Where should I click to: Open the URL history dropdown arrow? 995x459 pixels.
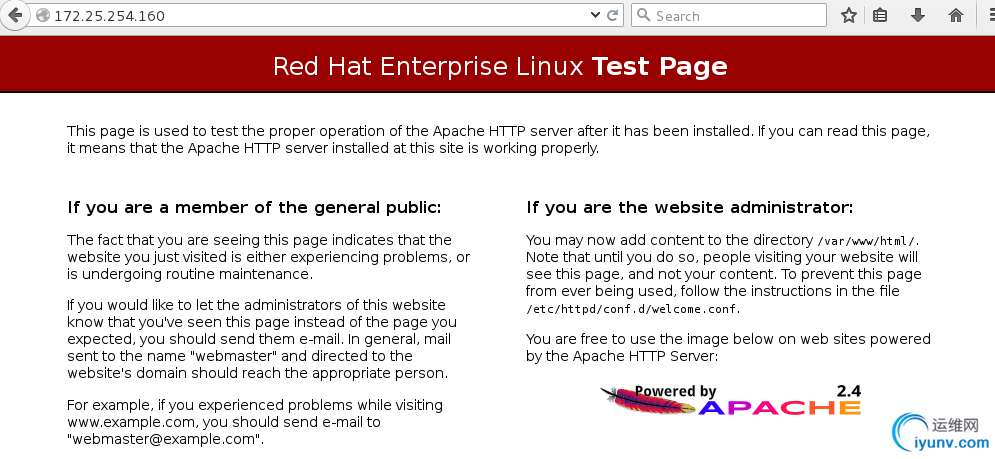(x=595, y=15)
